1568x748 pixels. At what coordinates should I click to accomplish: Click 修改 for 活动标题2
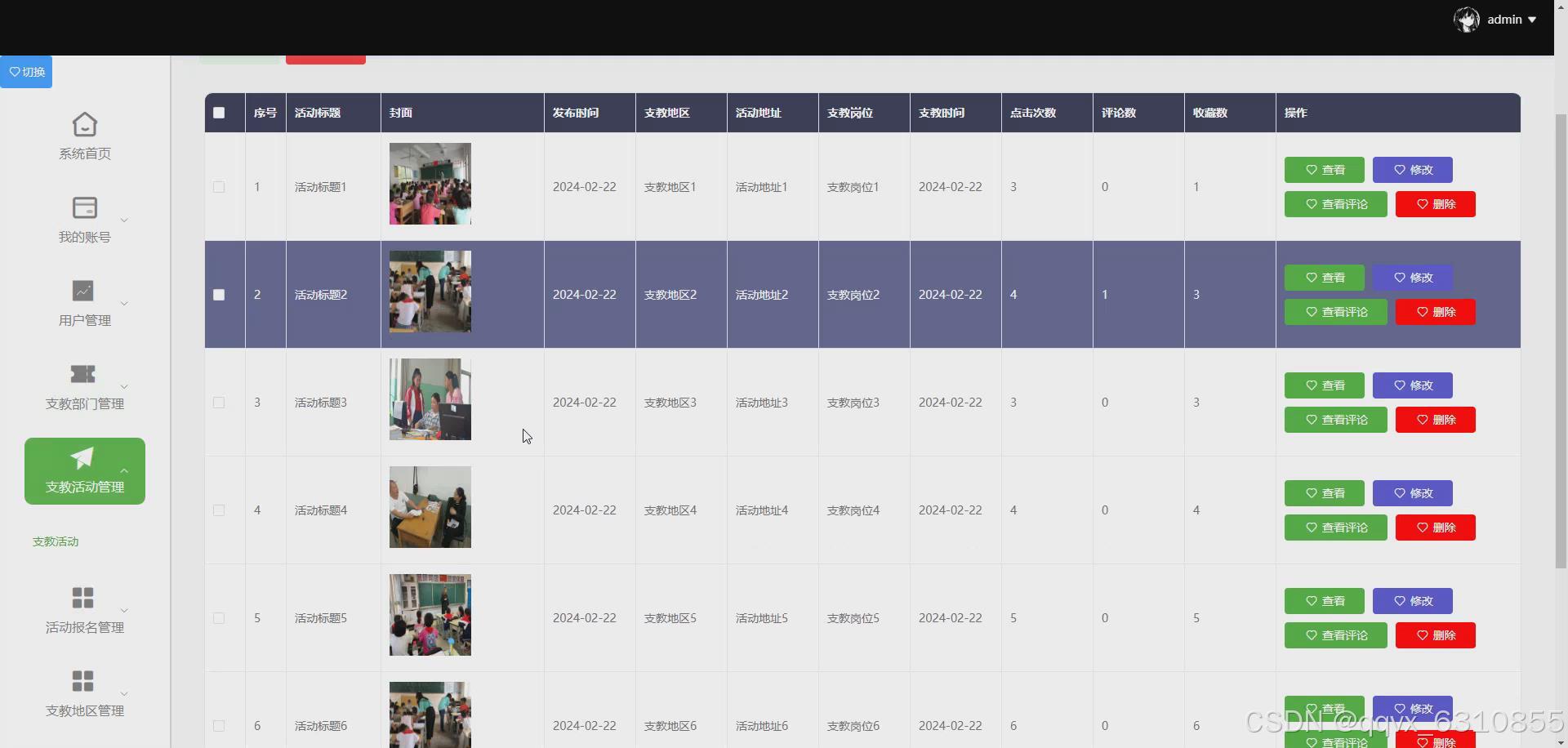[x=1412, y=278]
